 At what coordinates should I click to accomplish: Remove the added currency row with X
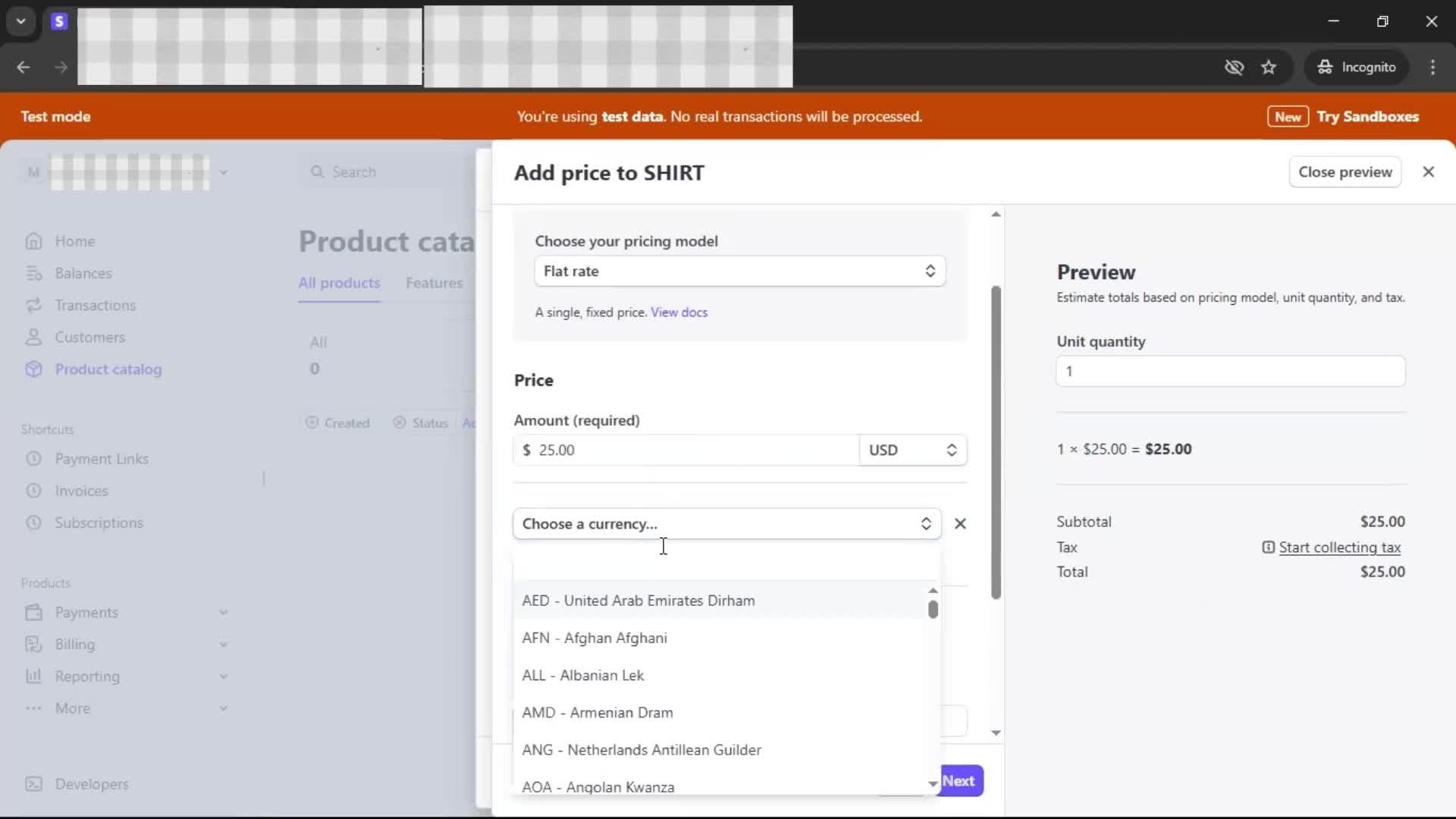[x=960, y=524]
